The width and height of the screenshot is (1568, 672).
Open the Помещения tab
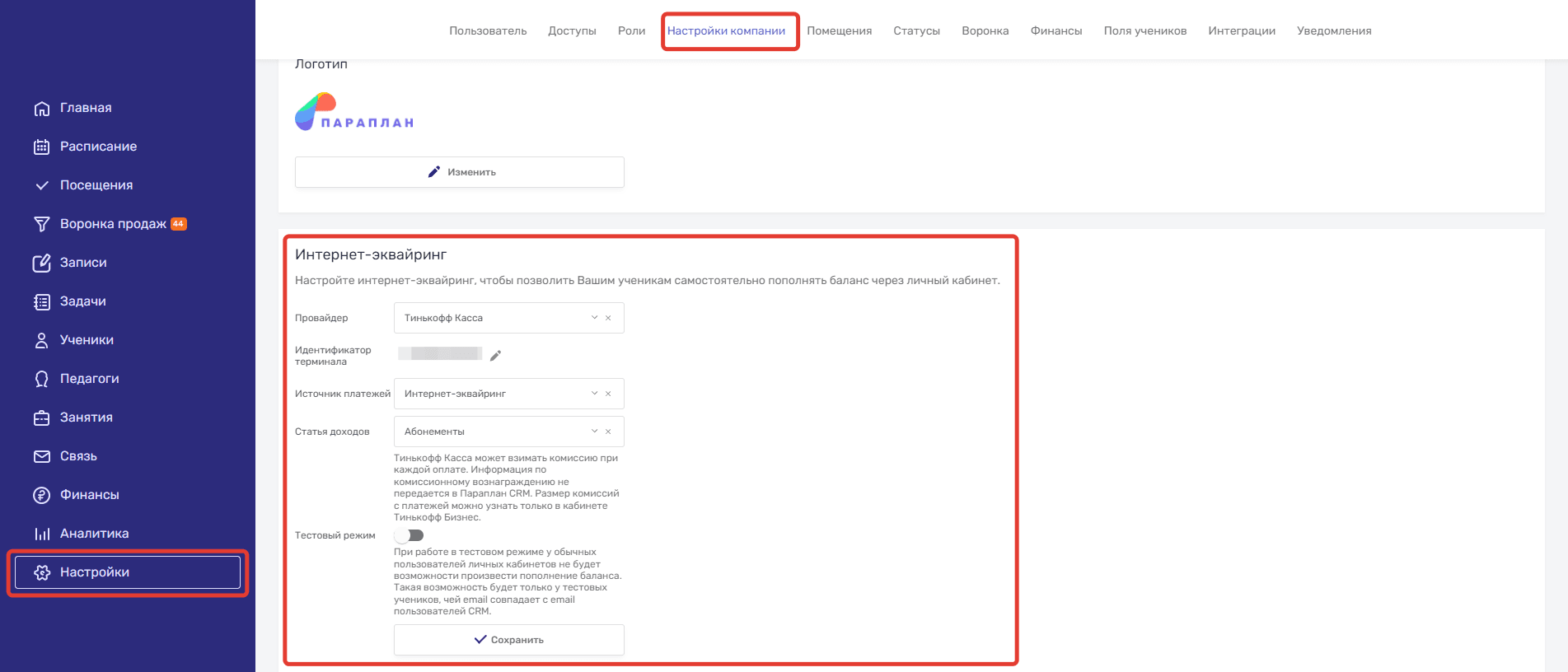pos(839,31)
